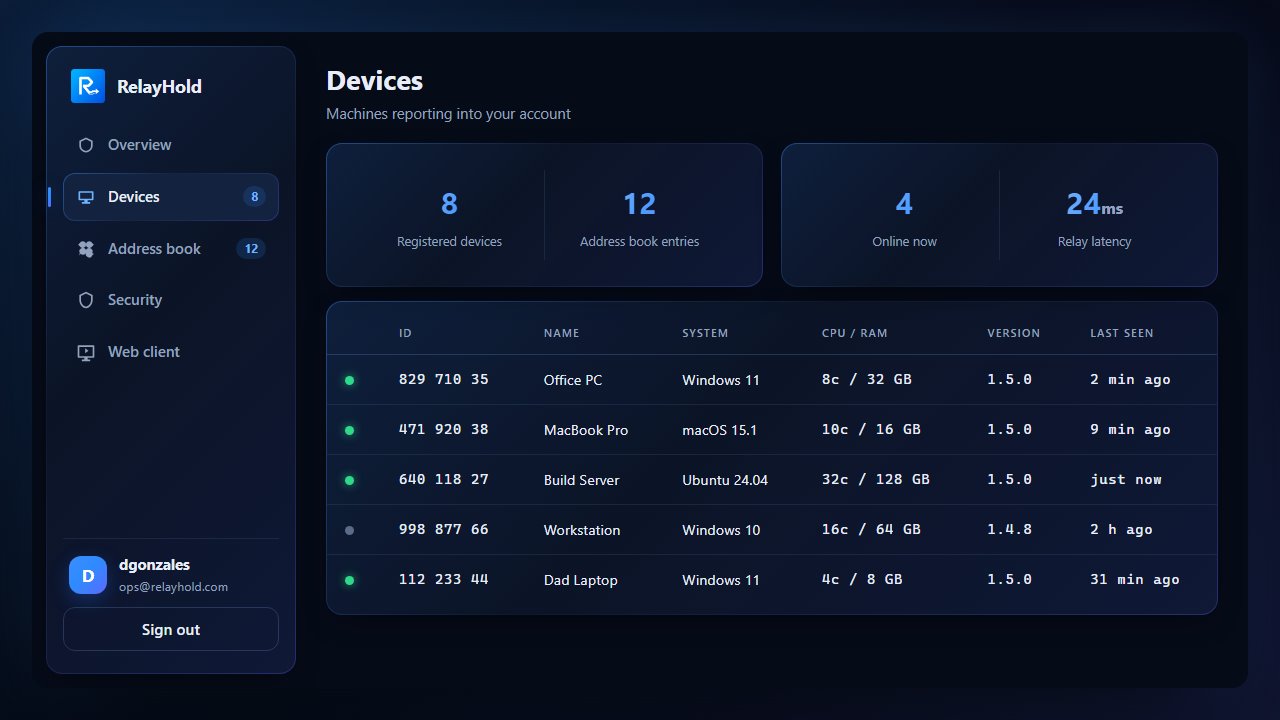1280x720 pixels.
Task: Click the 31 min ago cell
Action: point(1135,580)
